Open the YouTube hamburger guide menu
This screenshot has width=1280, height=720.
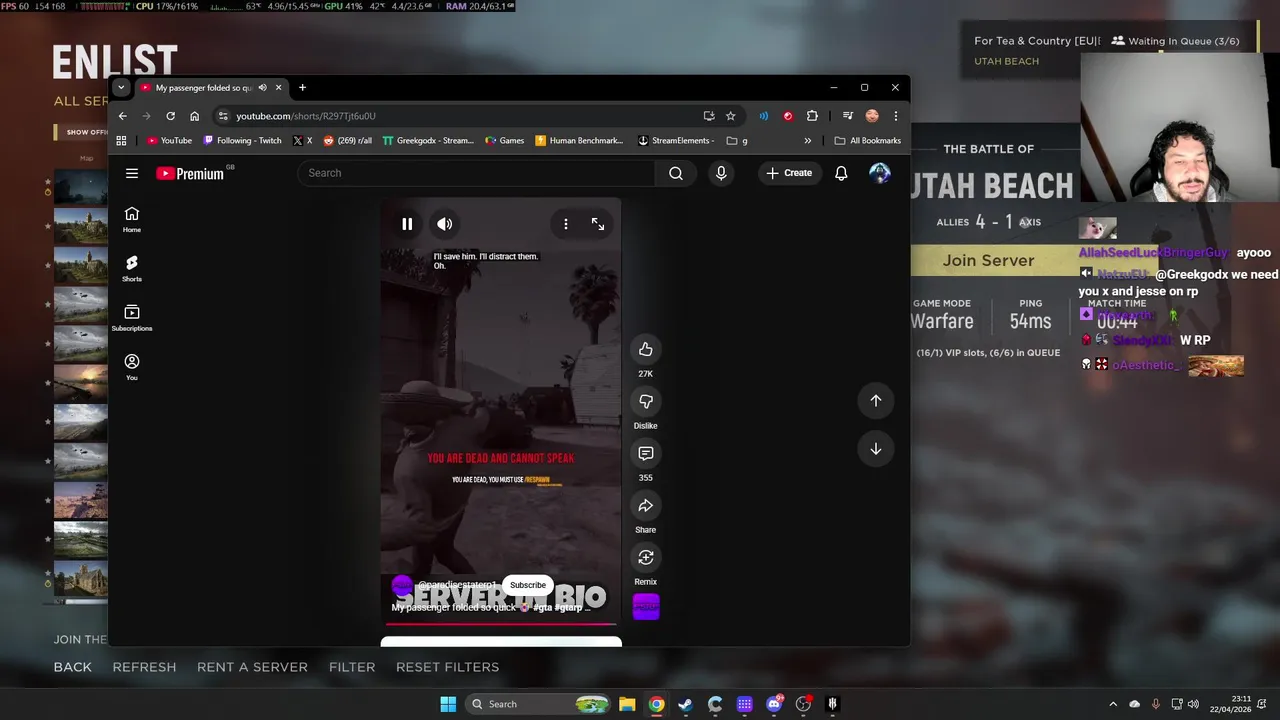(132, 173)
